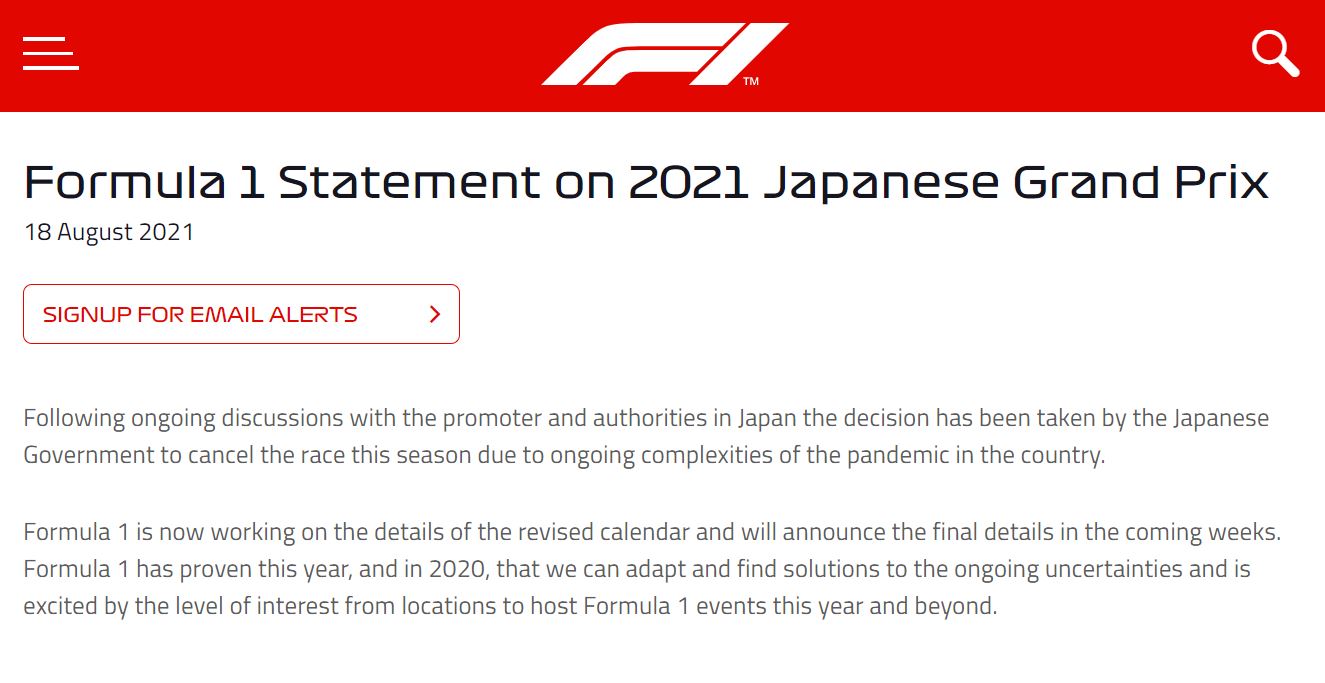
Task: Click the TM trademark symbol beside logo
Action: coord(751,81)
